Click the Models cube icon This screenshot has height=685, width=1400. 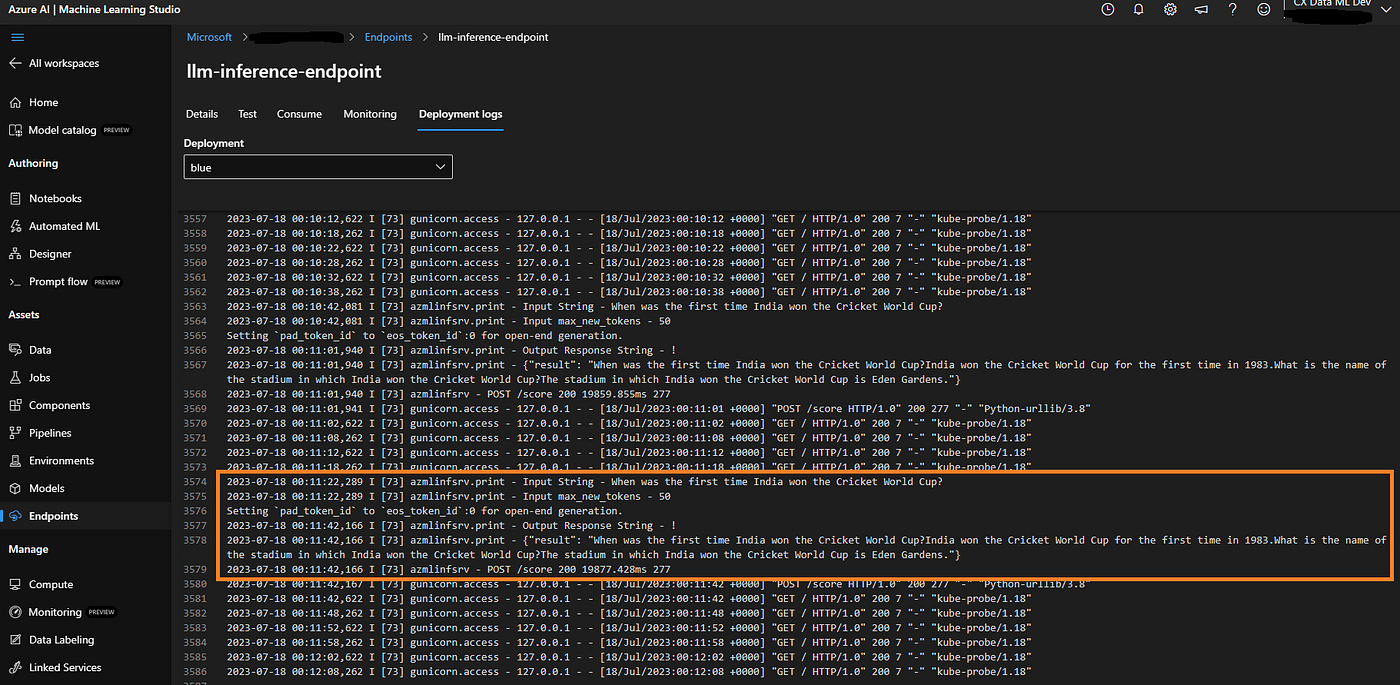click(x=15, y=488)
